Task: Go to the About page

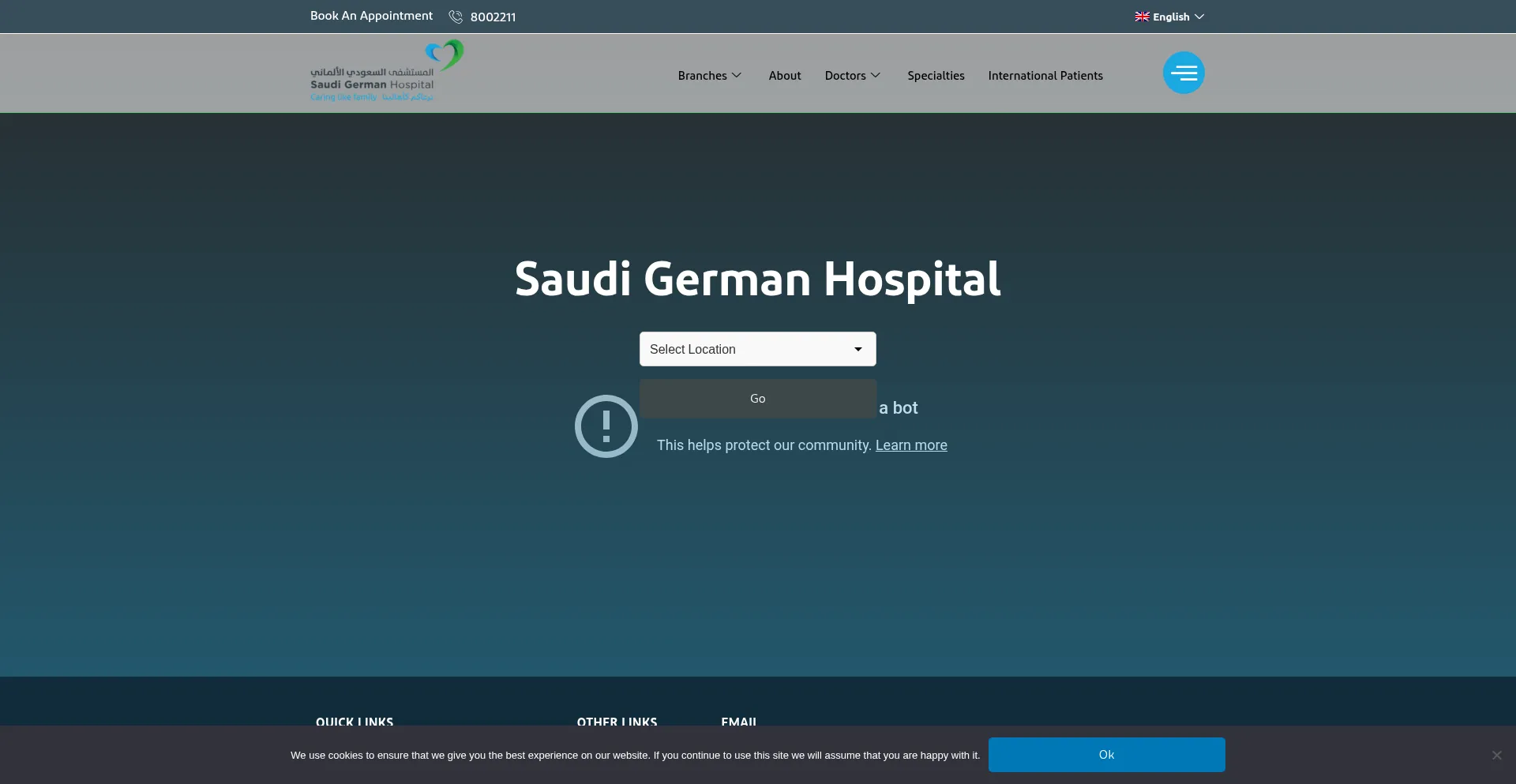Action: click(784, 76)
